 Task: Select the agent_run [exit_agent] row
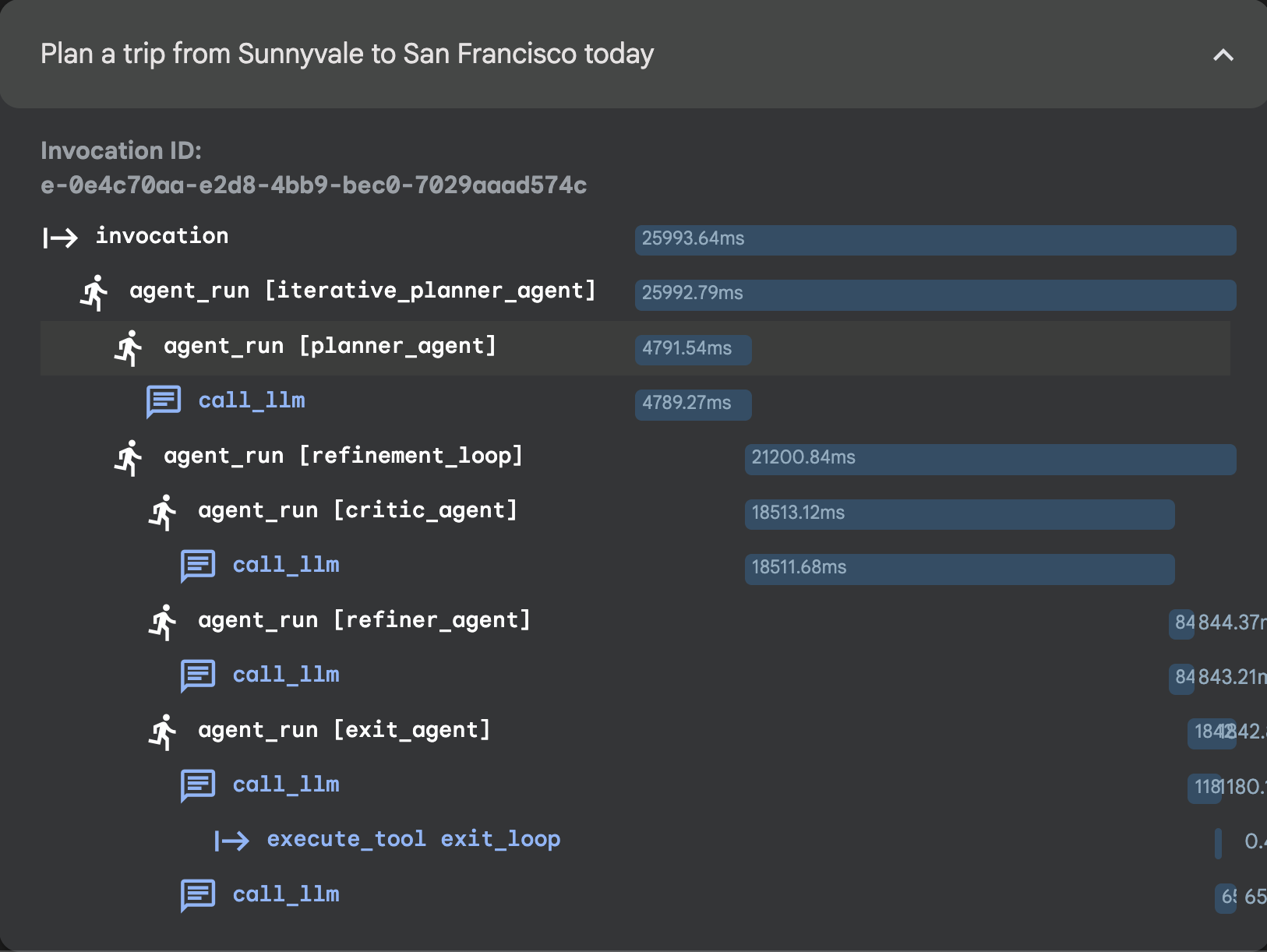point(344,731)
